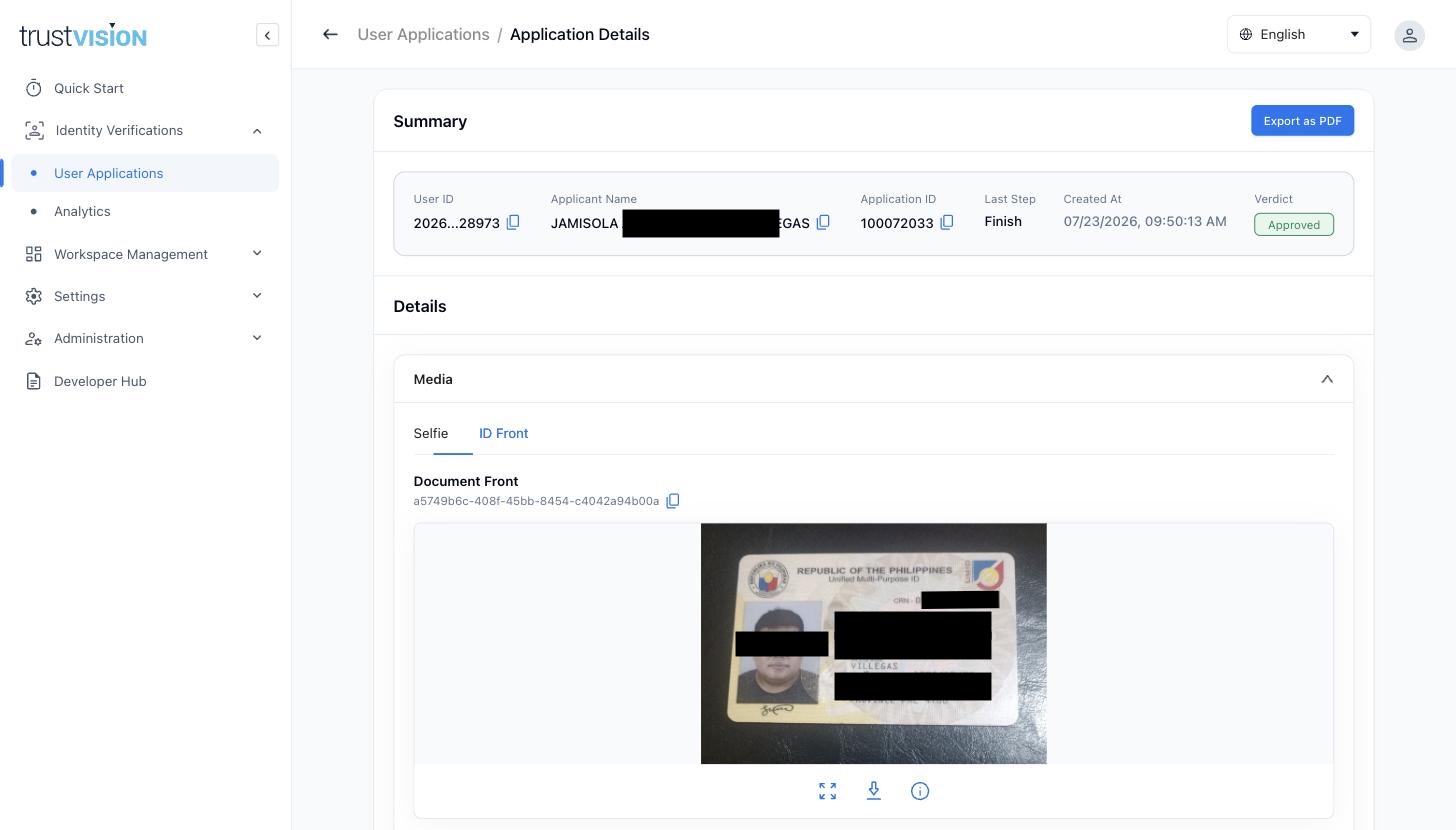Click the ID card document image
This screenshot has width=1456, height=830.
click(x=874, y=643)
